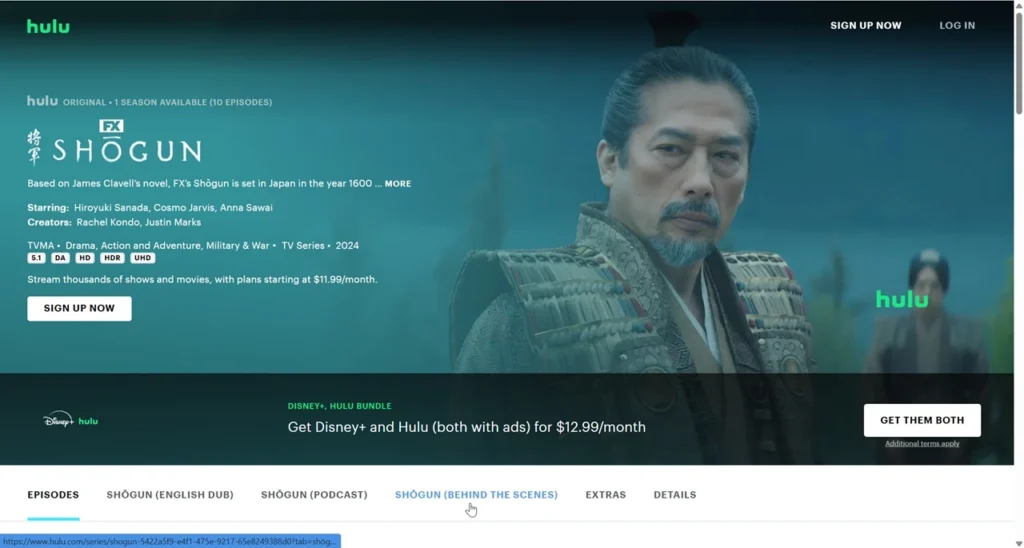Click the page vertical scrollbar thumb
1024x548 pixels.
coord(1019,62)
